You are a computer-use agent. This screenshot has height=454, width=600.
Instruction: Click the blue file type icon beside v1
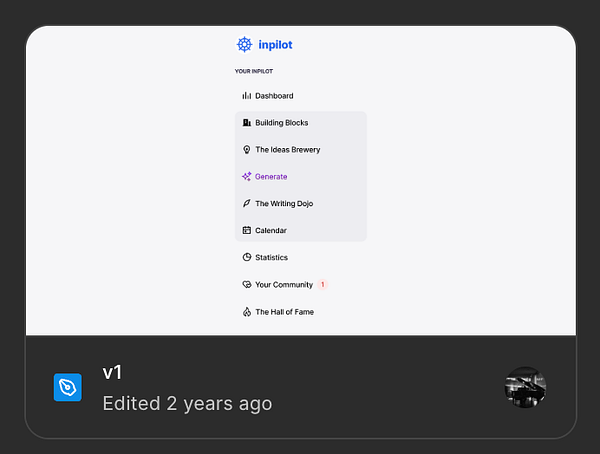pyautogui.click(x=67, y=388)
